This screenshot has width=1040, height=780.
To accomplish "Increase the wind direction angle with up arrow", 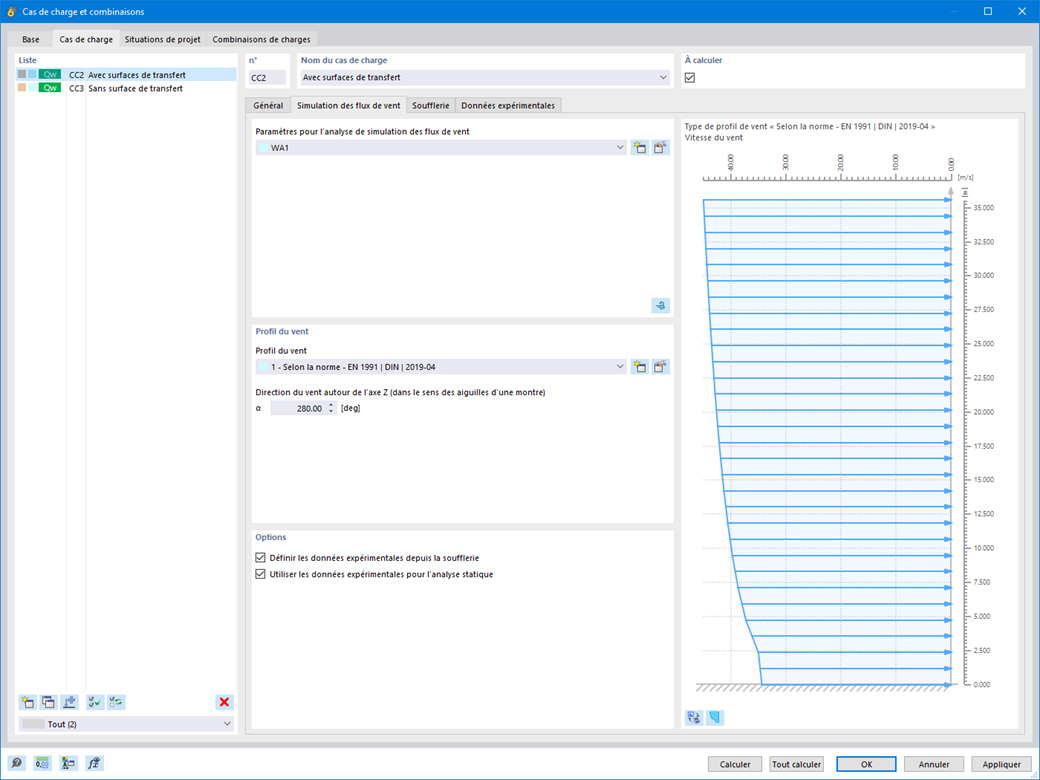I will point(332,405).
